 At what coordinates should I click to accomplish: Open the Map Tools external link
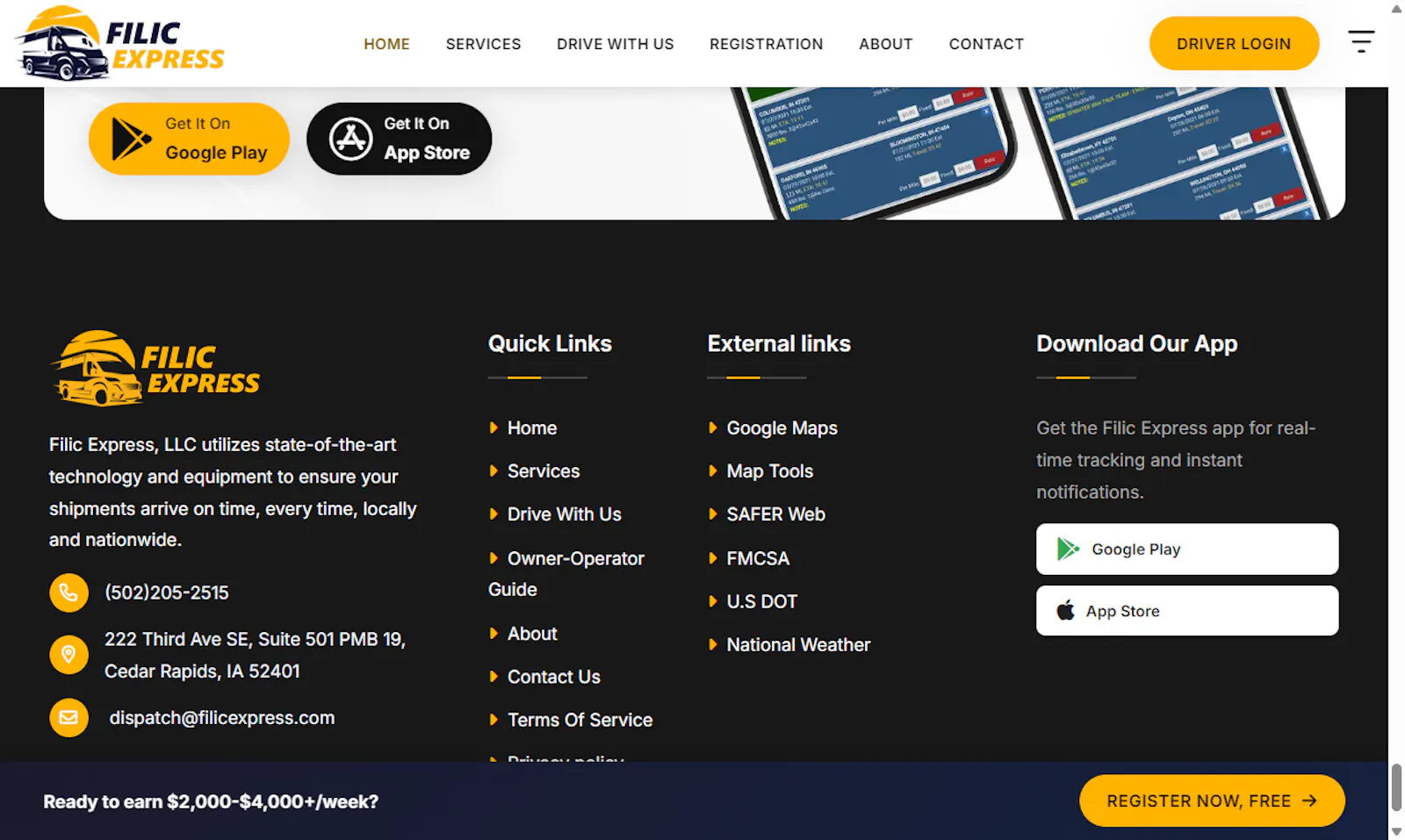[x=769, y=471]
